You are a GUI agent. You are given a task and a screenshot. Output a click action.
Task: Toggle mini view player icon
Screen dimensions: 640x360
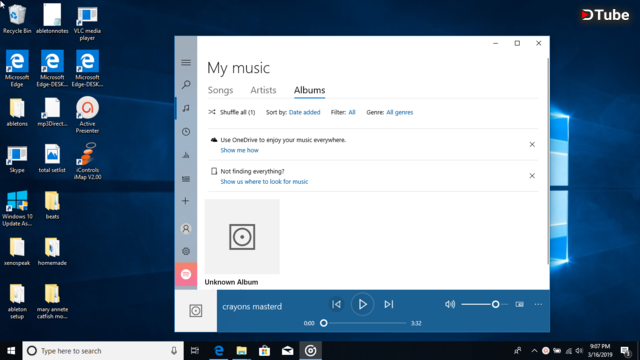(519, 304)
